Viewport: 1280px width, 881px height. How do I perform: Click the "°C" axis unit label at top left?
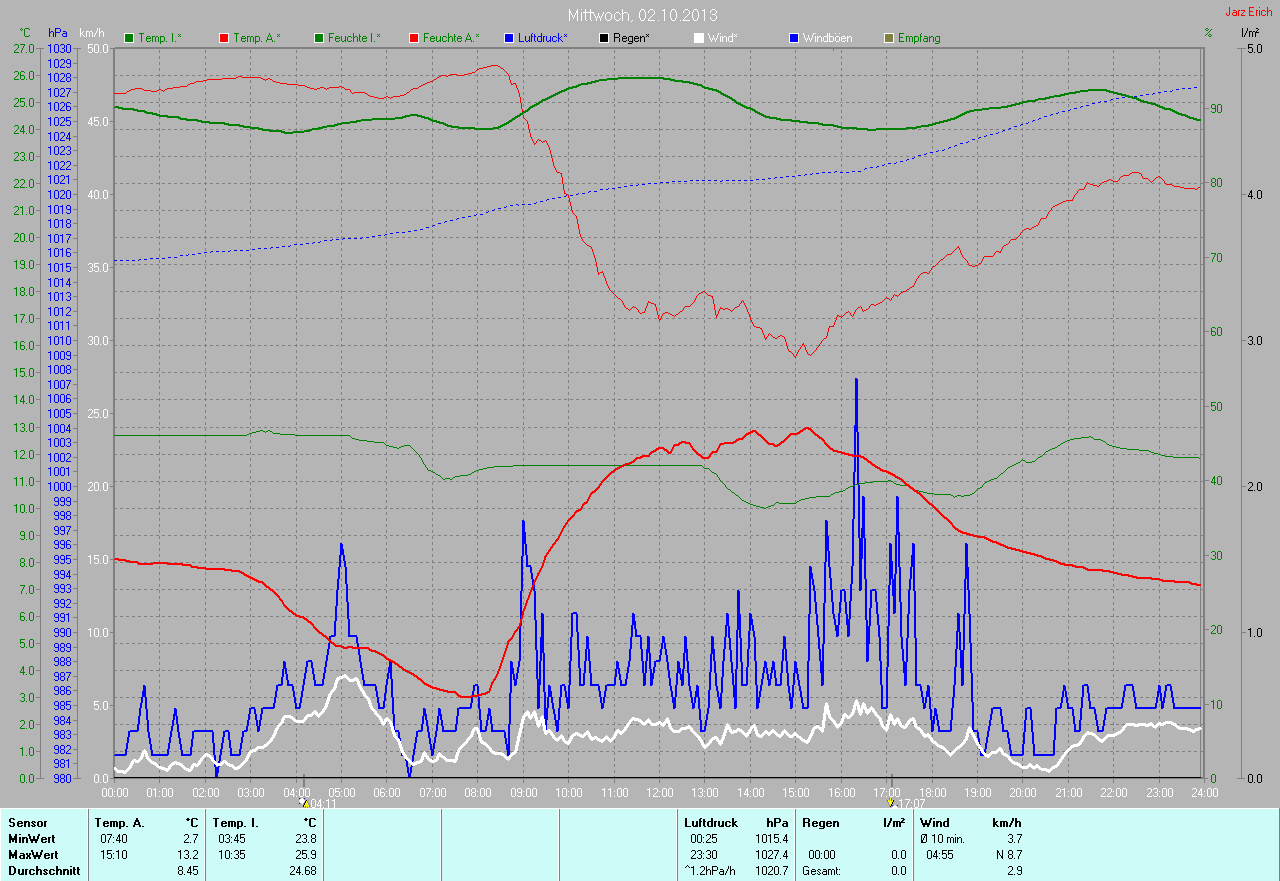(25, 33)
